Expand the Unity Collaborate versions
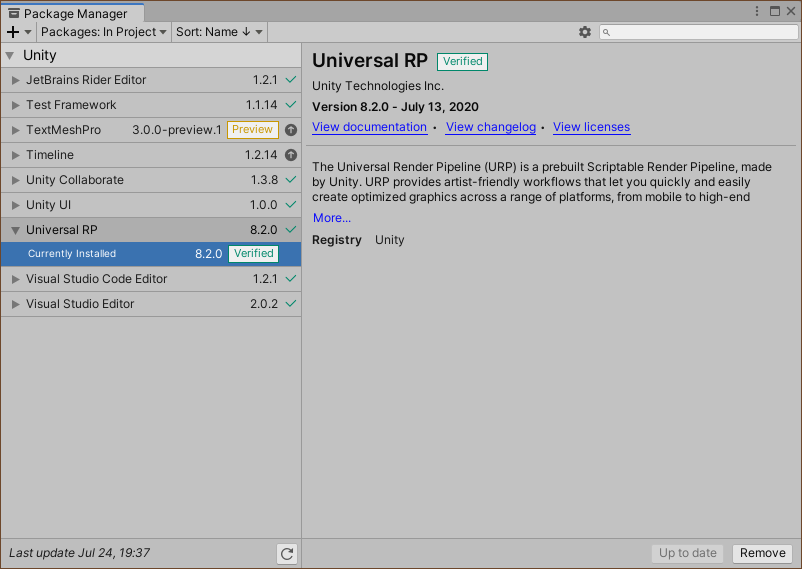Image resolution: width=802 pixels, height=569 pixels. tap(15, 180)
